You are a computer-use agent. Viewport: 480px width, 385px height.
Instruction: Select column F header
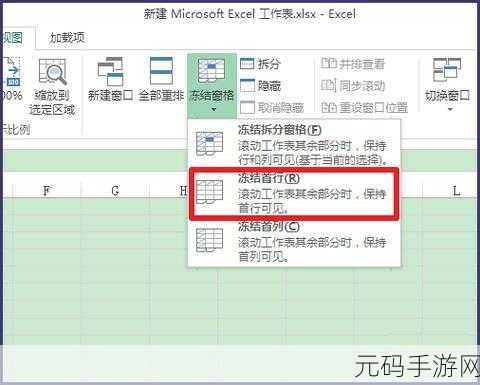47,191
